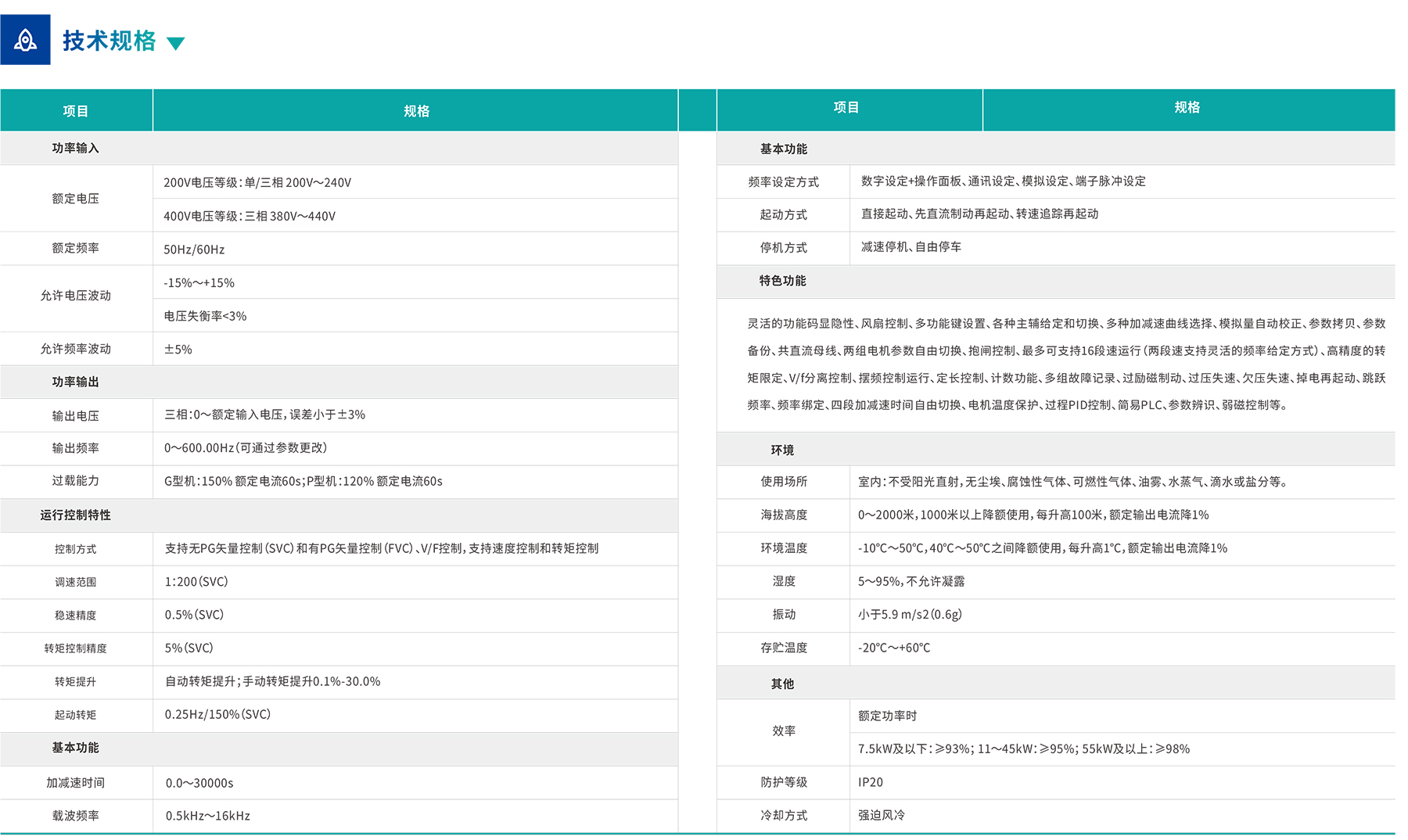Click the 运行控制特性 section header
Viewport: 1408px width, 840px height.
pos(76,515)
